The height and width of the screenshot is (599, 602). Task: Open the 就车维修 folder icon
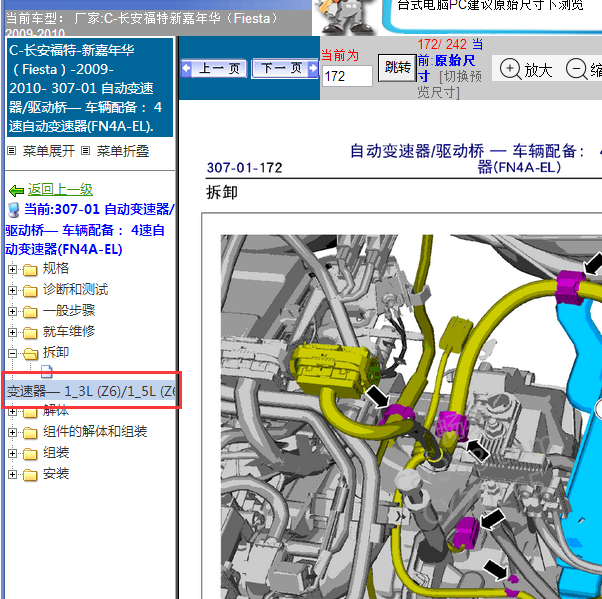click(30, 333)
